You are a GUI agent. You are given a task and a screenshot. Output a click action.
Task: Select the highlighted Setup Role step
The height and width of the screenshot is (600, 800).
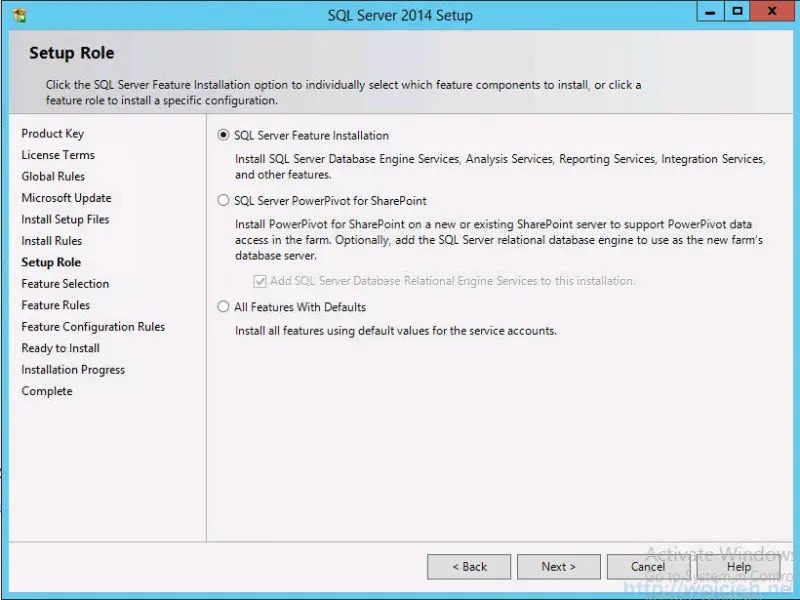pos(50,262)
